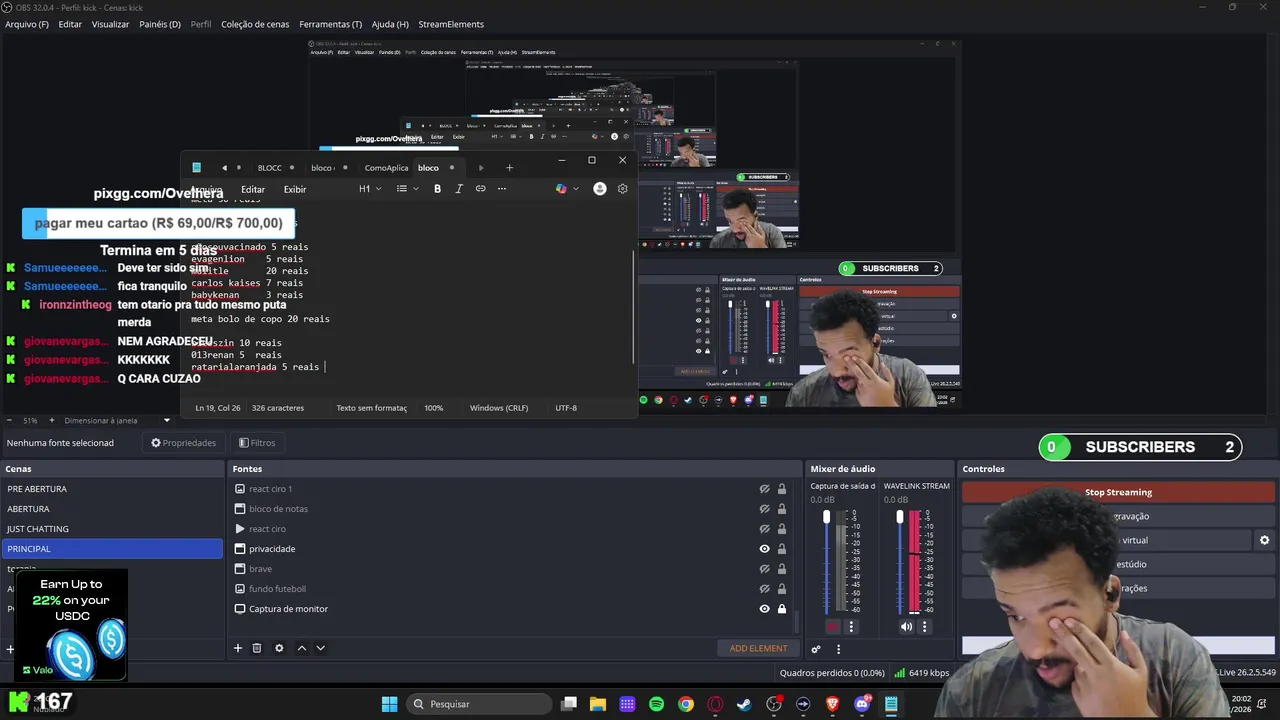This screenshot has height=720, width=1280.
Task: Open advanced audio properties gears icon
Action: (x=816, y=649)
